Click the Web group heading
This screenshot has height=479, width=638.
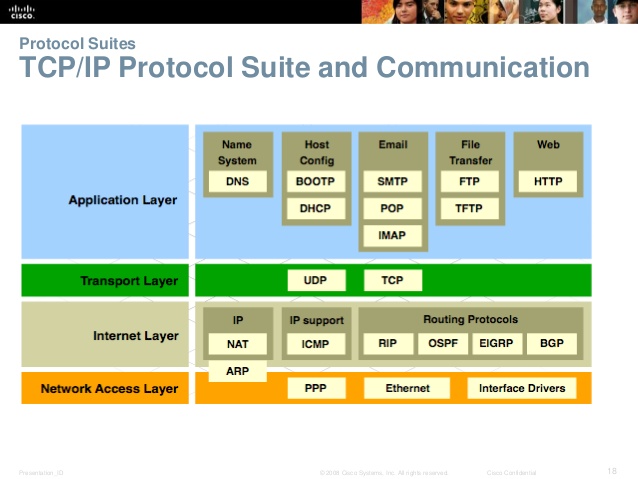548,144
